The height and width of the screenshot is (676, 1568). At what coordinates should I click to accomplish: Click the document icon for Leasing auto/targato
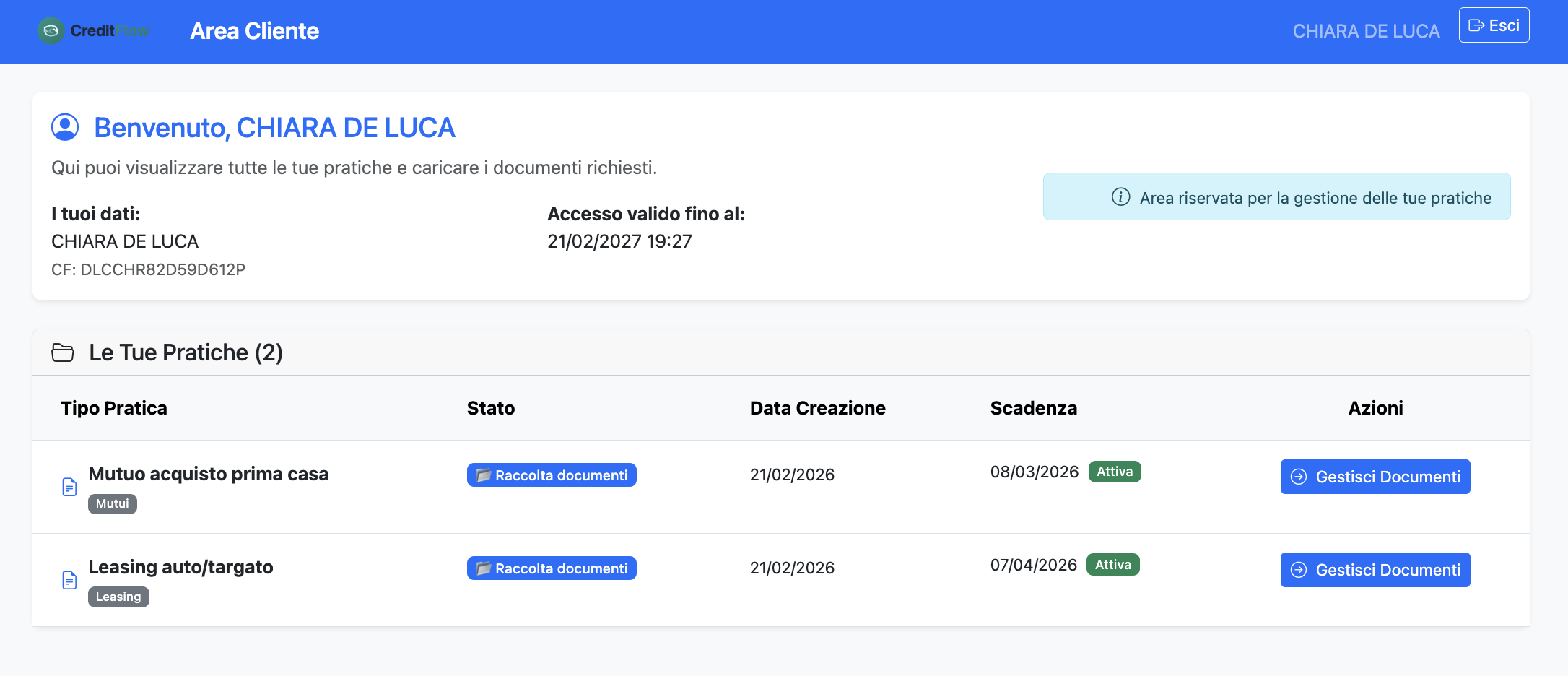coord(69,580)
